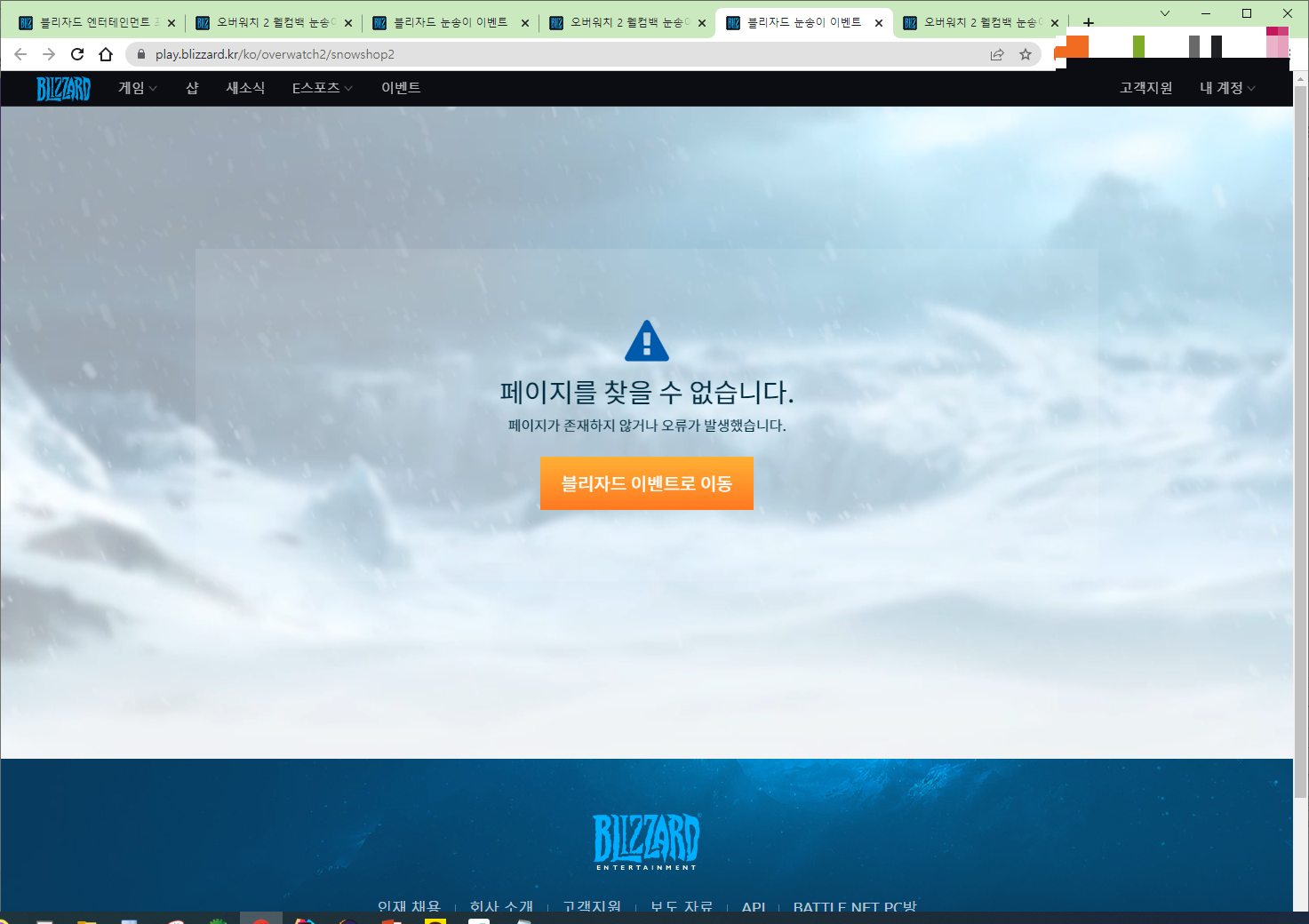This screenshot has height=924, width=1309.
Task: Click the API link in the footer
Action: pyautogui.click(x=754, y=906)
